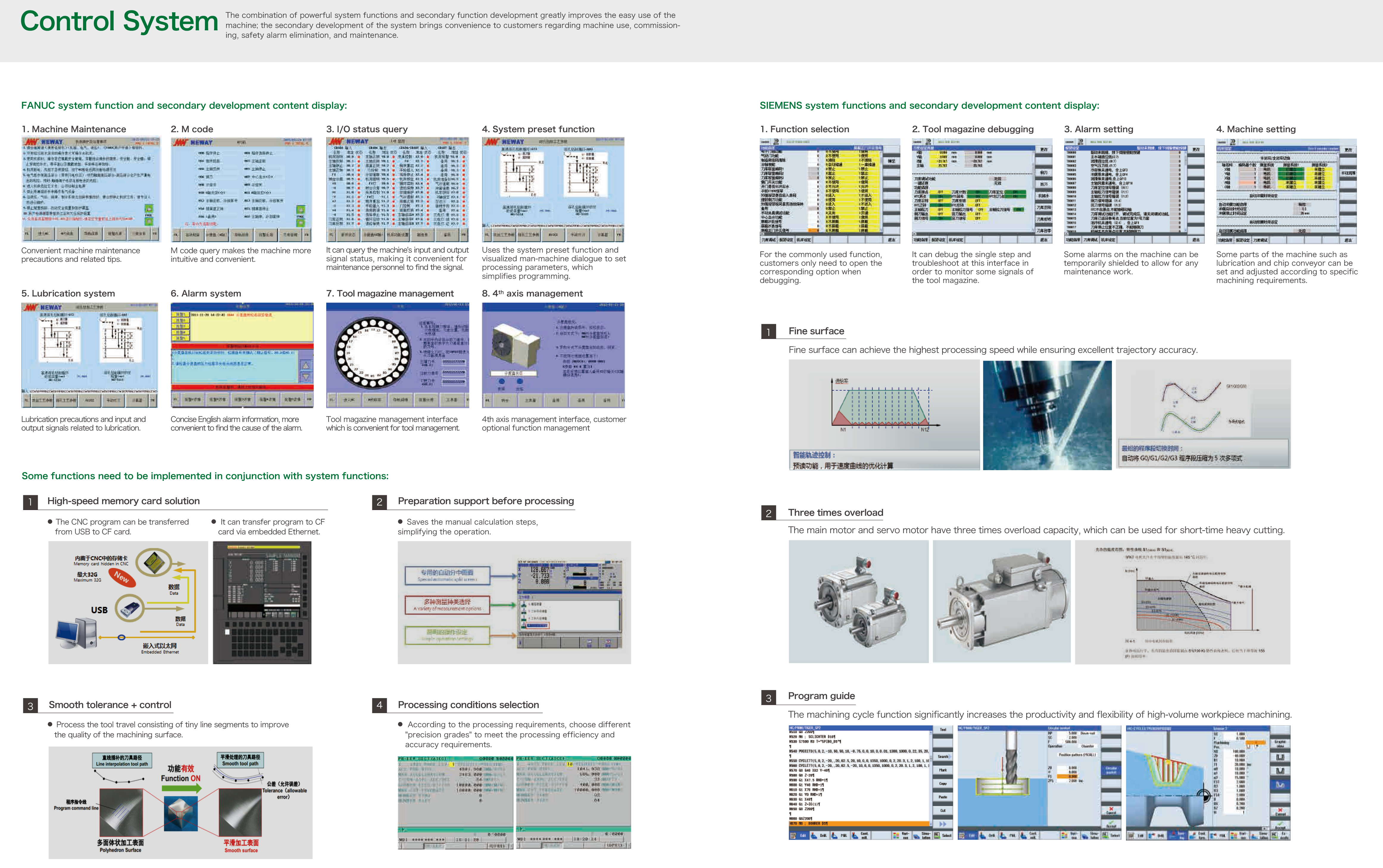Click the NEWAY logo in Machine Maintenance screen
Image resolution: width=1383 pixels, height=868 pixels.
(43, 142)
